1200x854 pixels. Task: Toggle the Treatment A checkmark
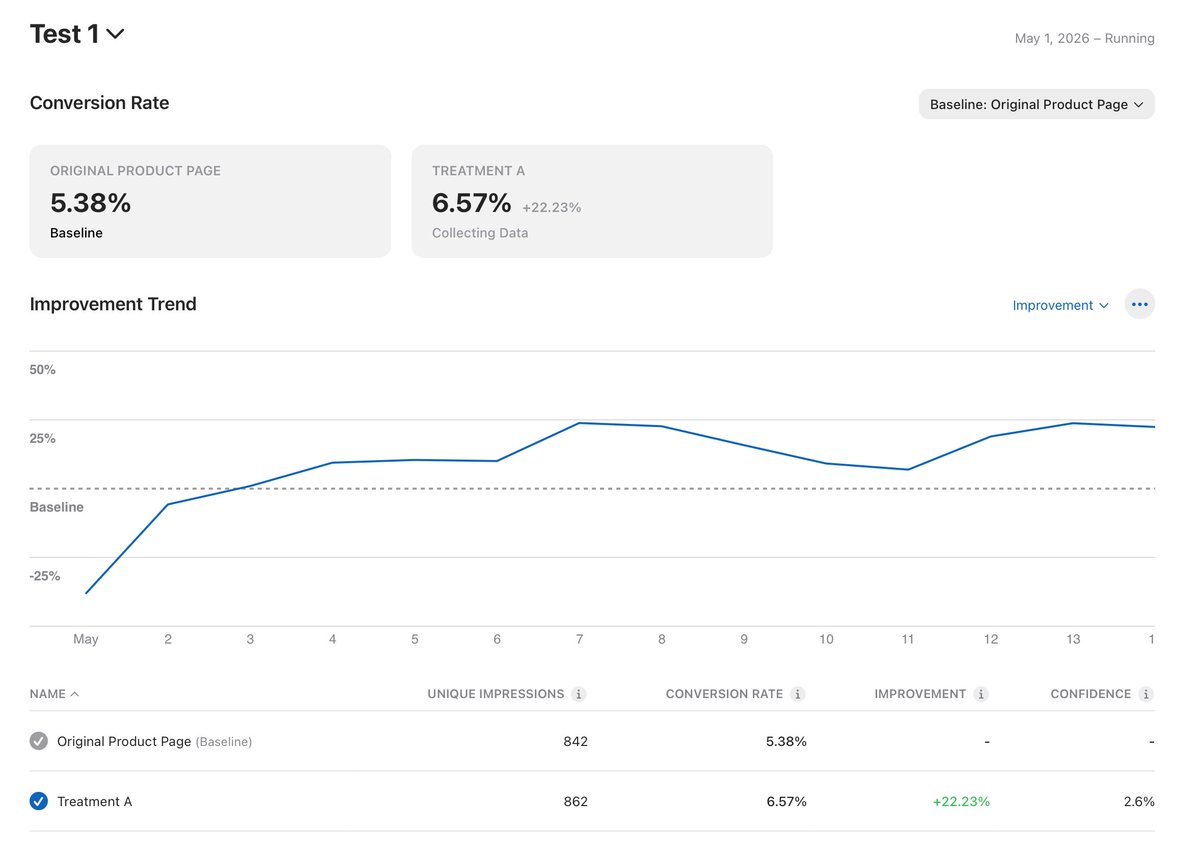[39, 801]
